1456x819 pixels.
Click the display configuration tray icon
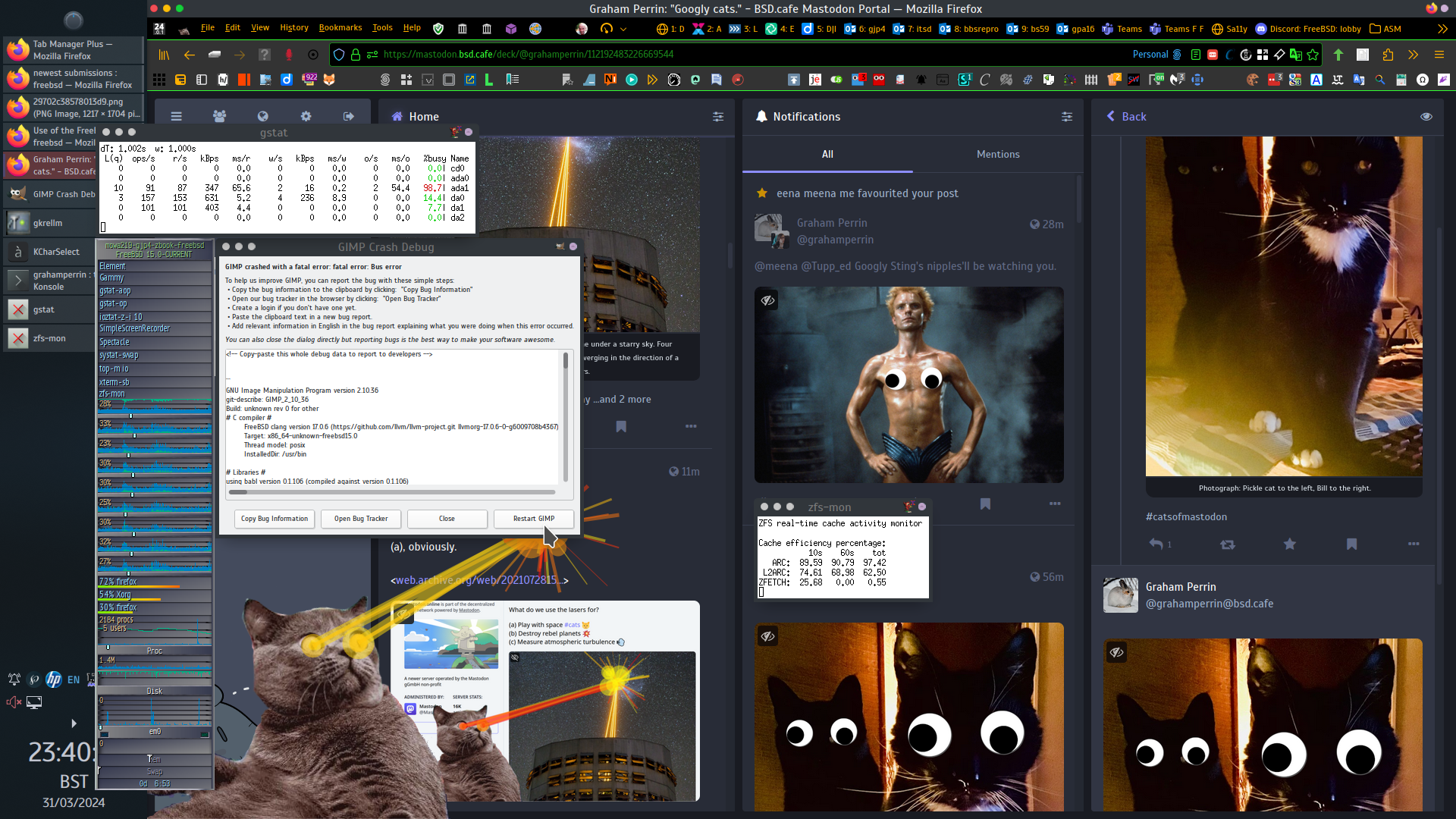[34, 702]
